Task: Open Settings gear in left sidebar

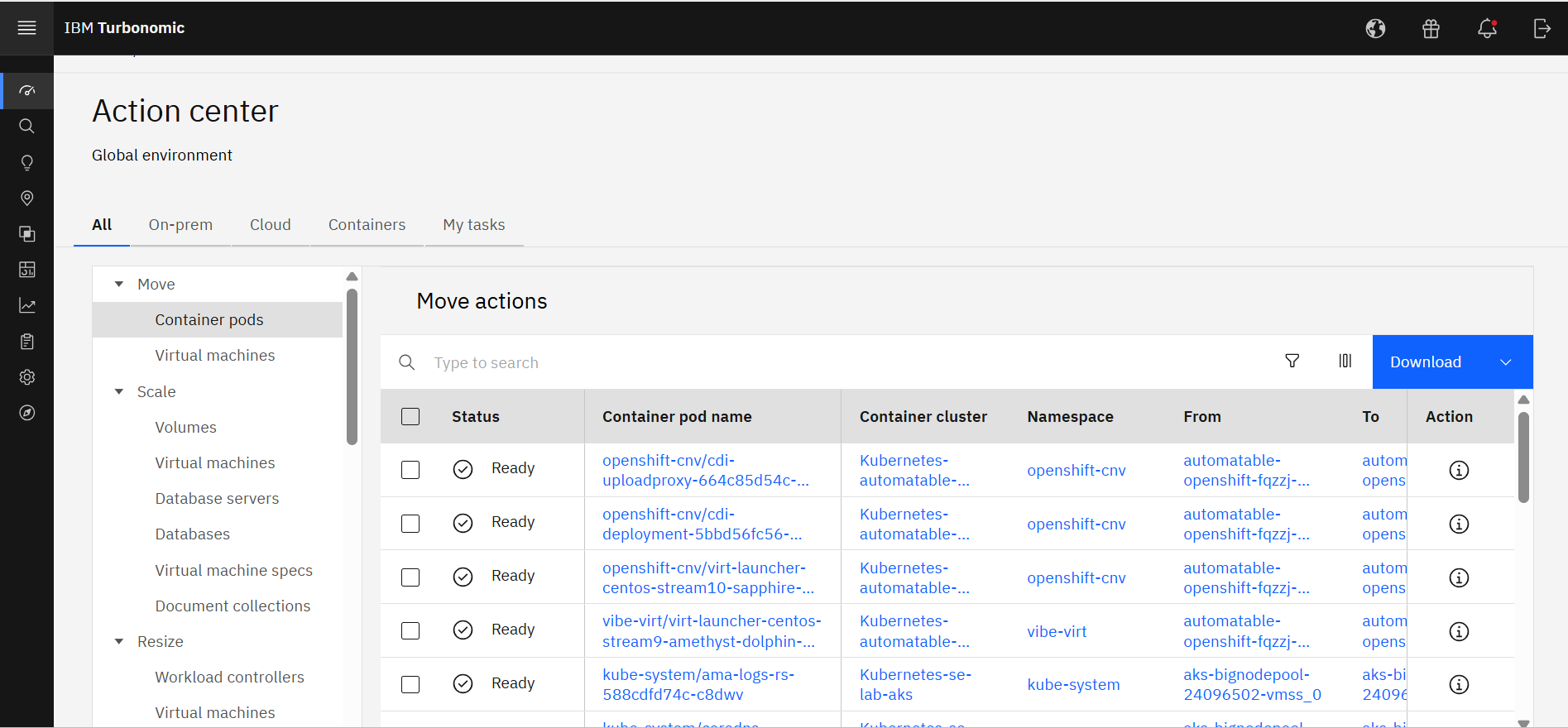Action: 26,377
